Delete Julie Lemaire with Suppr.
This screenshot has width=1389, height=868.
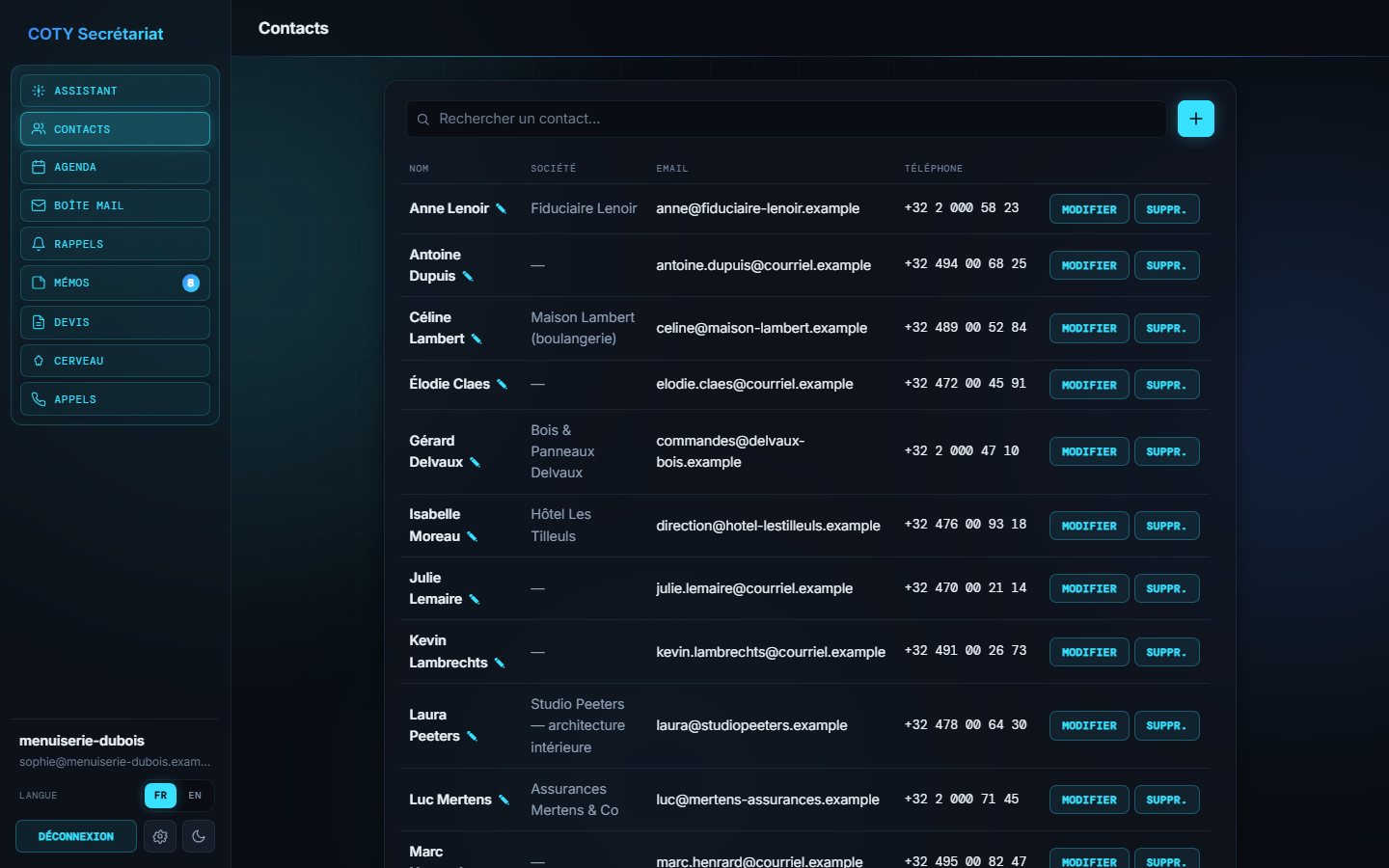pos(1166,588)
